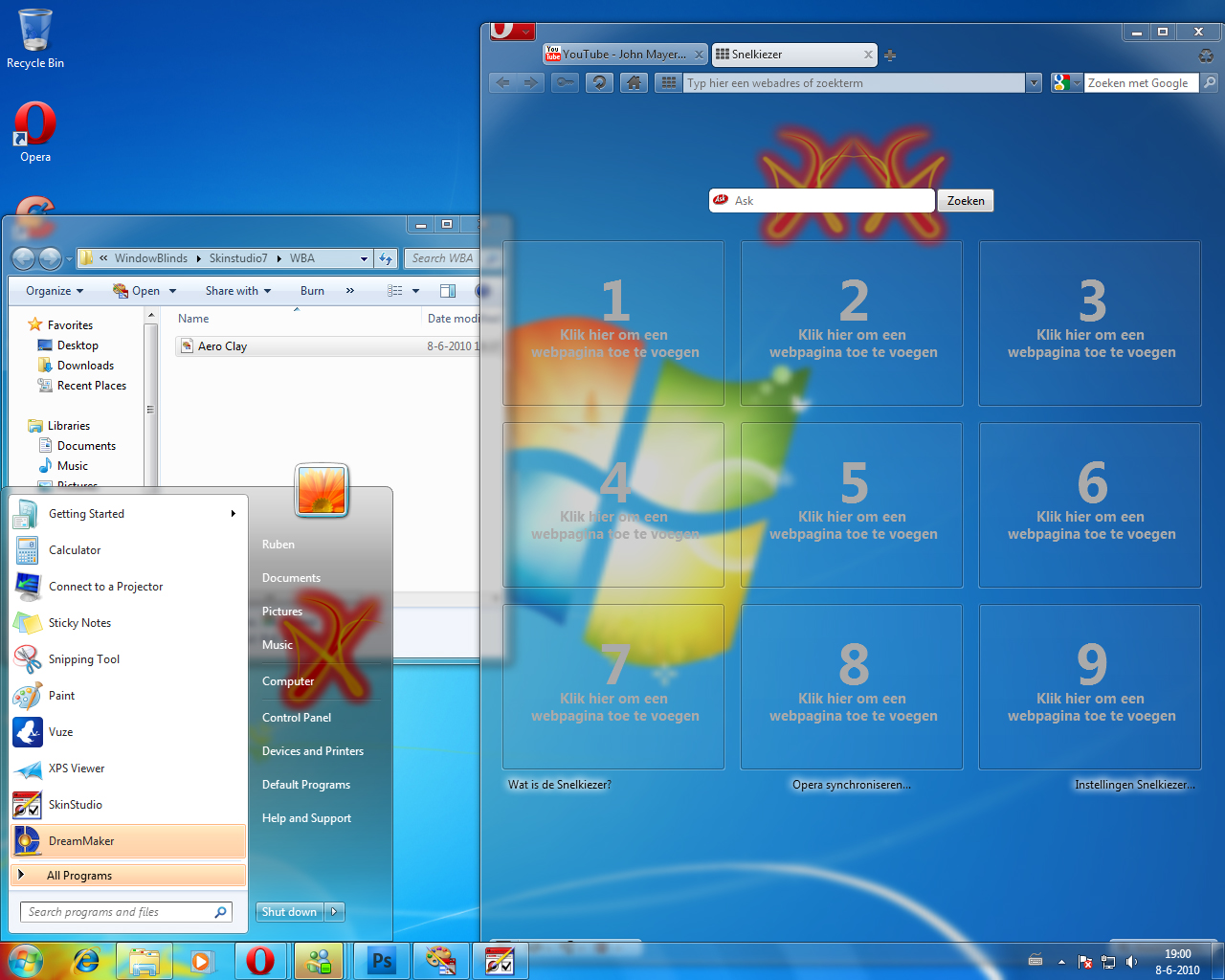Image resolution: width=1225 pixels, height=980 pixels.
Task: Open Opera synchroniseren link
Action: tap(852, 785)
